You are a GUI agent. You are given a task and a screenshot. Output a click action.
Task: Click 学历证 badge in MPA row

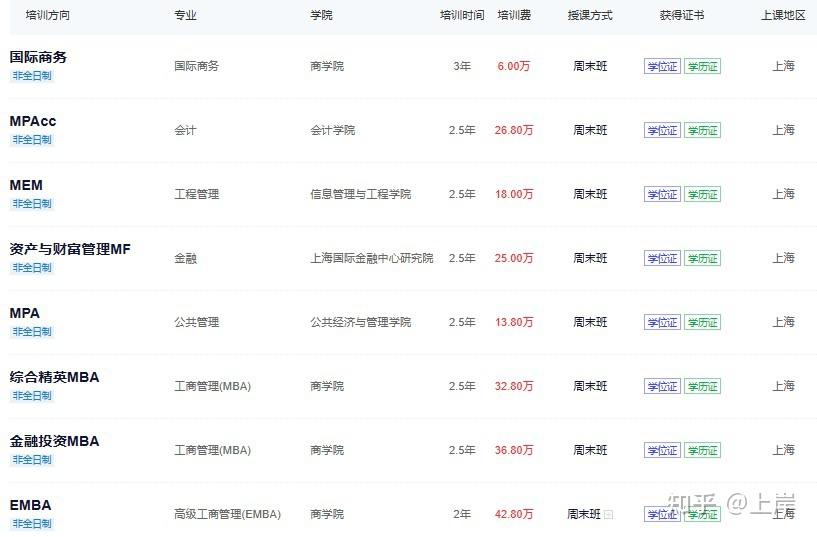pos(702,322)
